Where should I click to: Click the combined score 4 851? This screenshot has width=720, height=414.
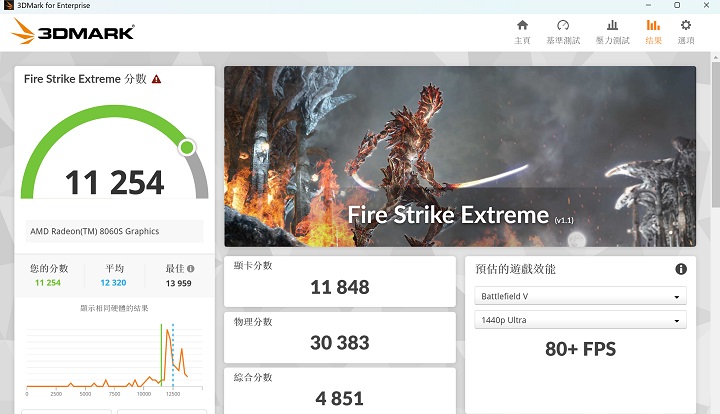click(339, 398)
